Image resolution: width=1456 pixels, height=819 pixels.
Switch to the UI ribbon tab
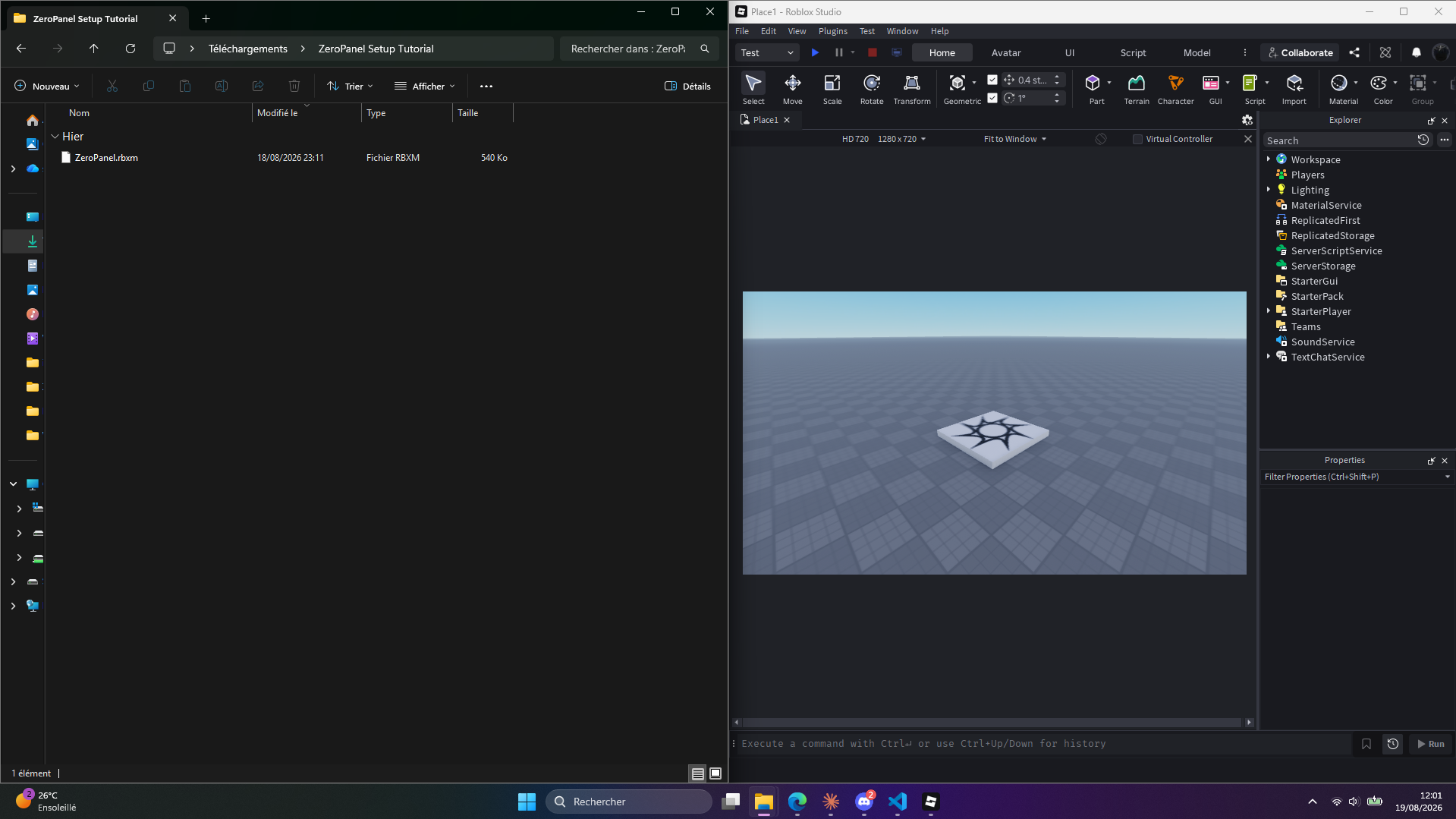click(x=1069, y=52)
